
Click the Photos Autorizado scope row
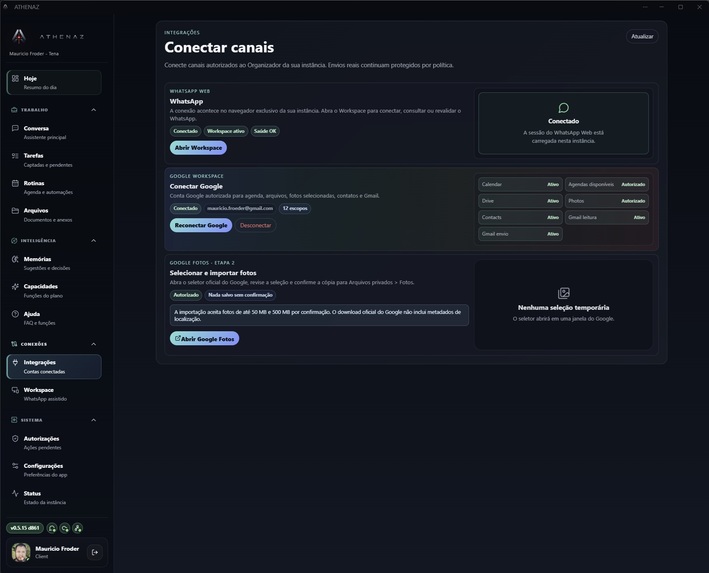[x=607, y=201]
